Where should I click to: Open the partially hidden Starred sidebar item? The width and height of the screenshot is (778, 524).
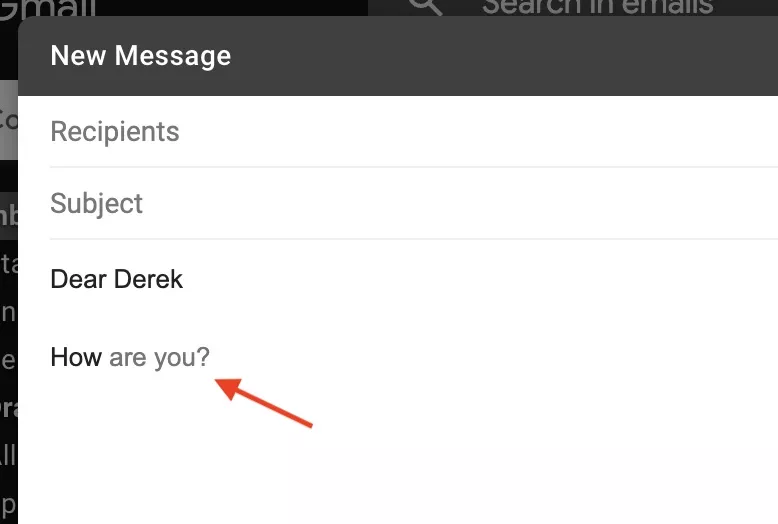8,264
